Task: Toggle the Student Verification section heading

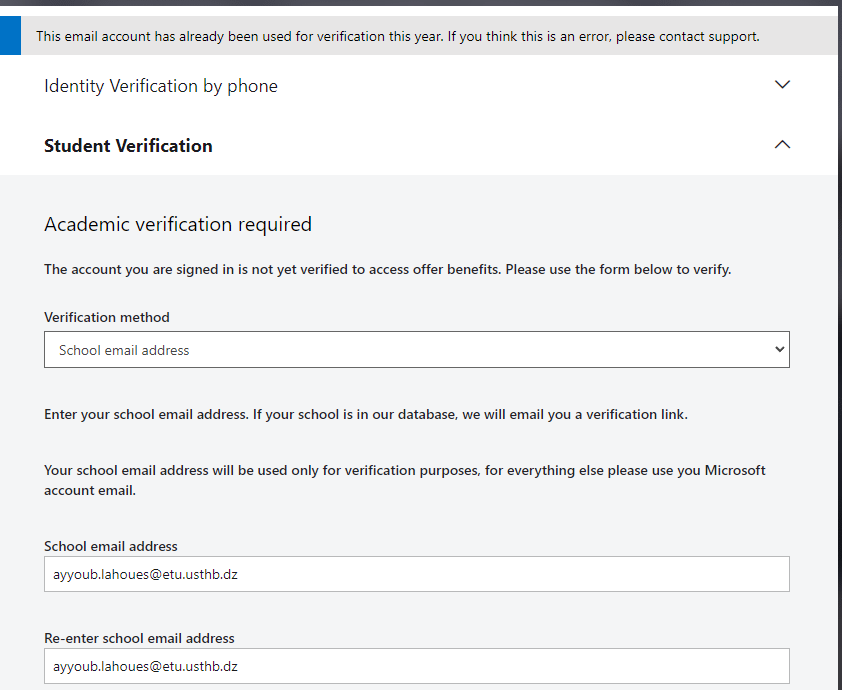Action: point(128,146)
